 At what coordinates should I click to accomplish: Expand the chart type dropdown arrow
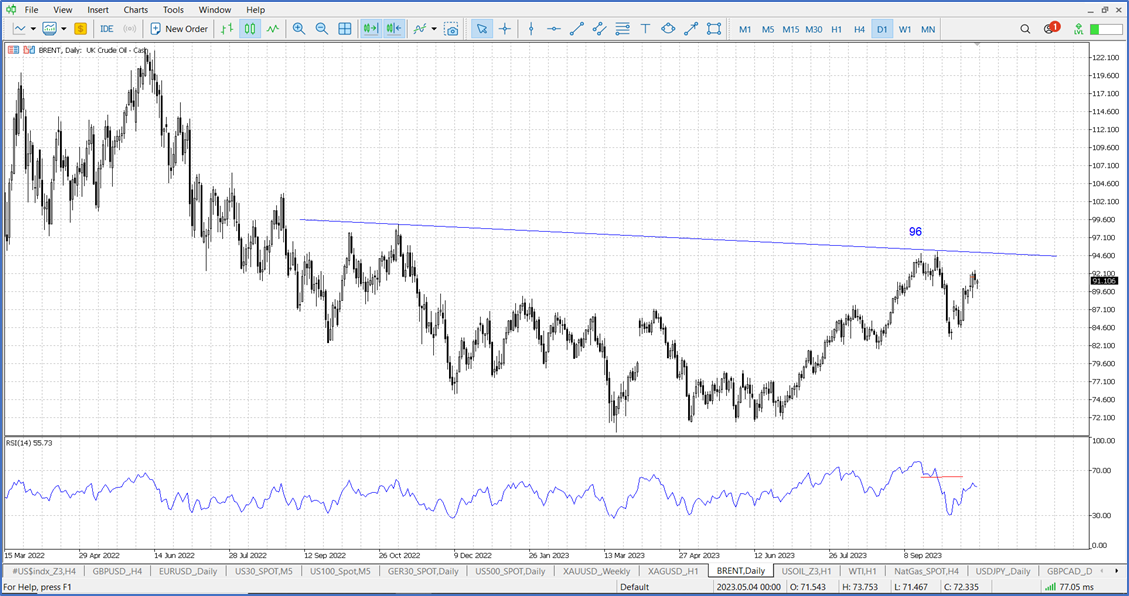tap(33, 29)
